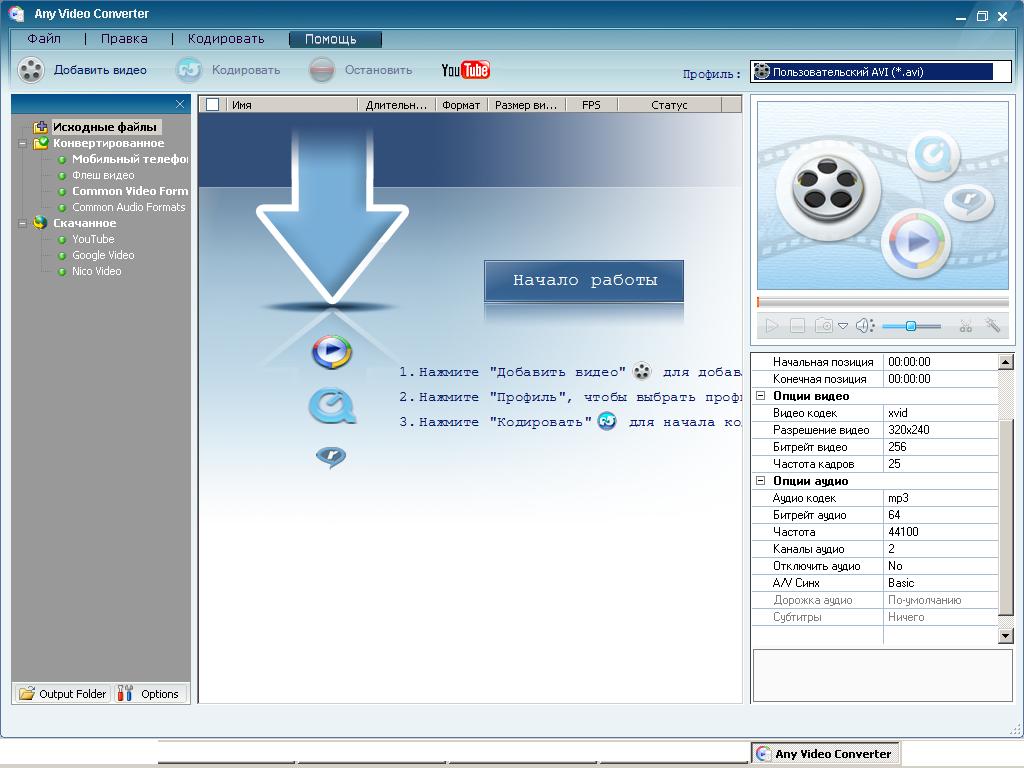Open the Правка menu
1024x768 pixels.
[x=124, y=39]
